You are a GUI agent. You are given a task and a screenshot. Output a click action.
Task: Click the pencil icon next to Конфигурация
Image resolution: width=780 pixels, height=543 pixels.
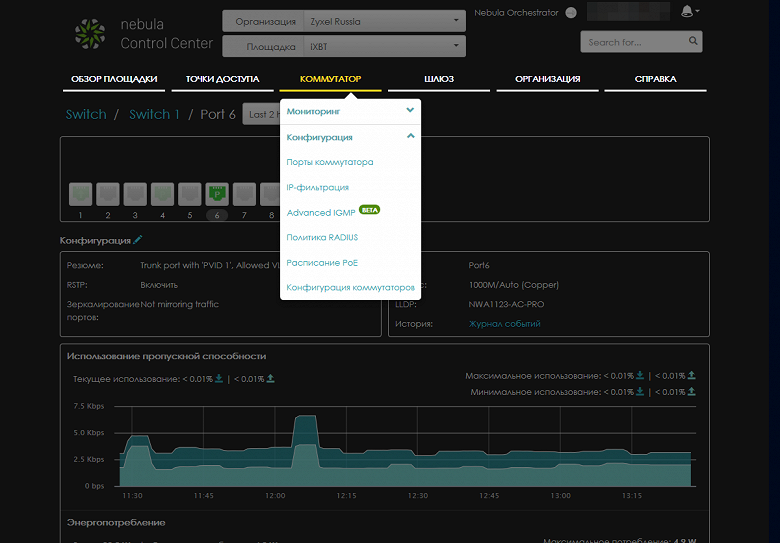(138, 240)
